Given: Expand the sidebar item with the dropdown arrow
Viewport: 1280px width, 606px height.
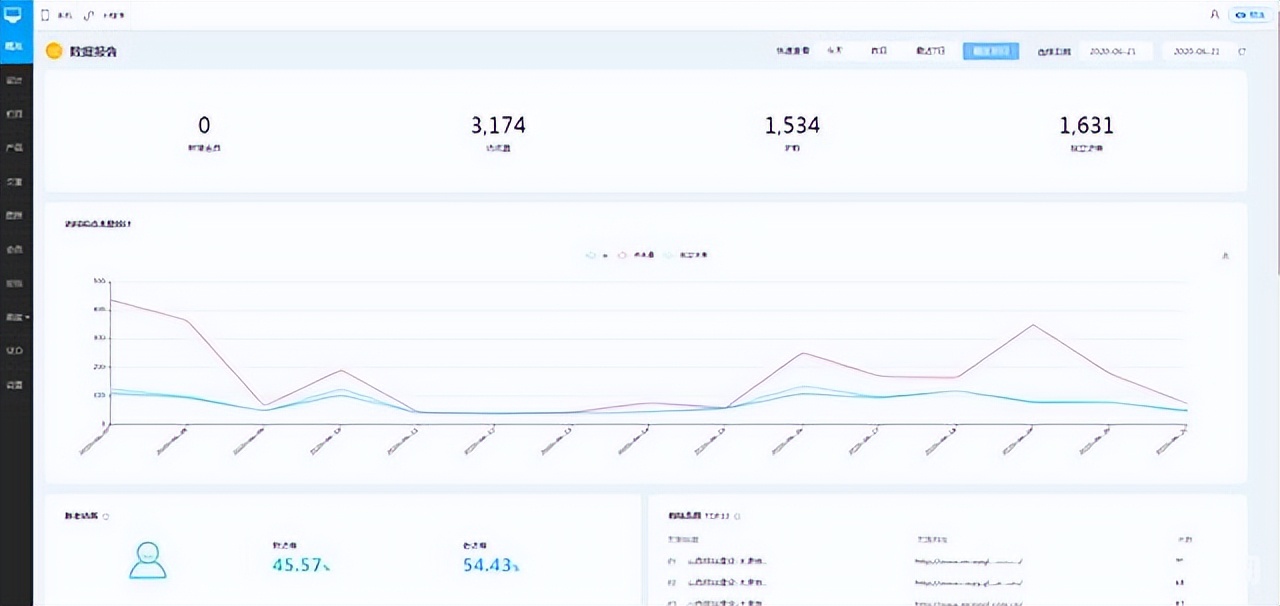Looking at the screenshot, I should [16, 317].
